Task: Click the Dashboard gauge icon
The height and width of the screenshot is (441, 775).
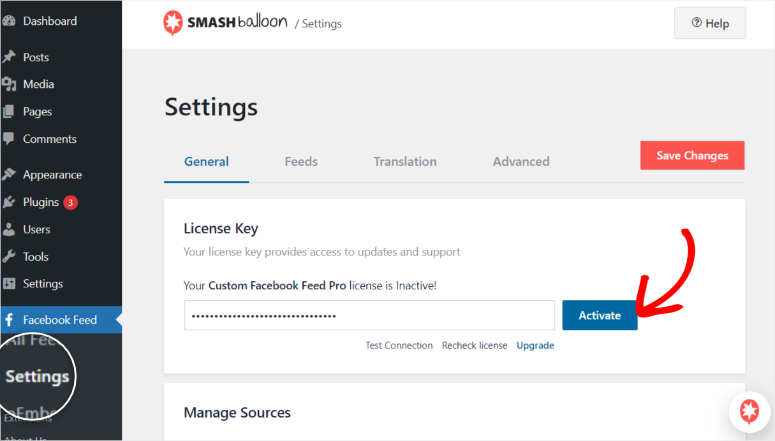Action: coord(8,21)
